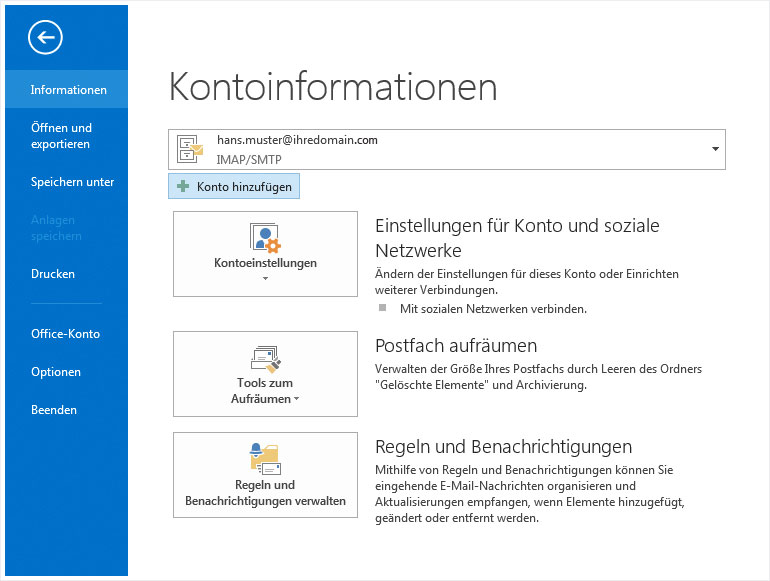Expand the arrow next to Aufräumen
Screen dimensions: 770x581
click(297, 399)
